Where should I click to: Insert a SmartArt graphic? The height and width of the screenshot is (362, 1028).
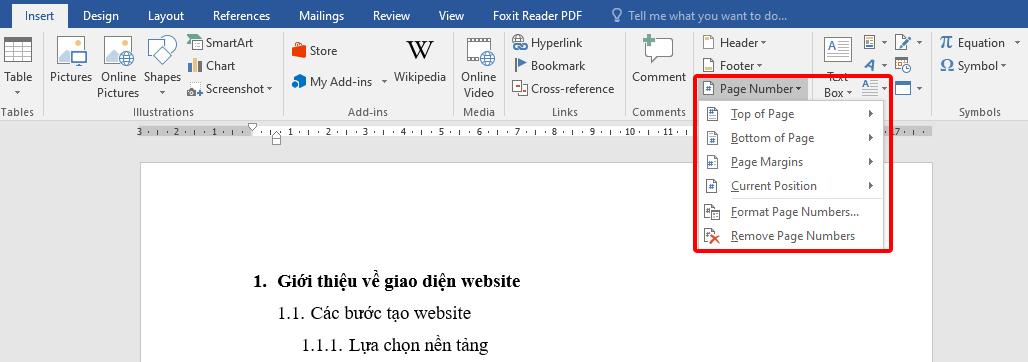220,43
